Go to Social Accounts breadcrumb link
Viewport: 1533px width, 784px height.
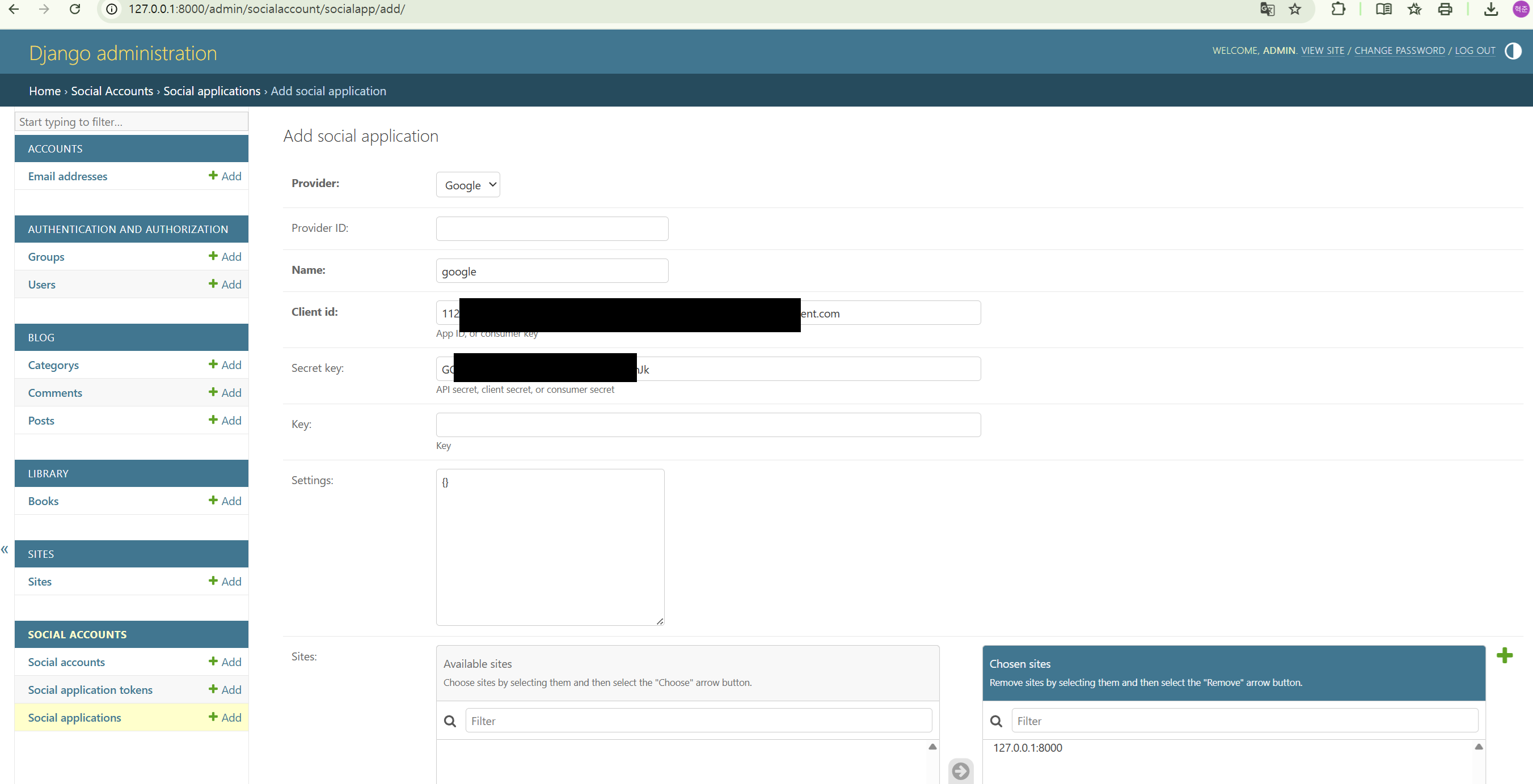click(x=112, y=91)
